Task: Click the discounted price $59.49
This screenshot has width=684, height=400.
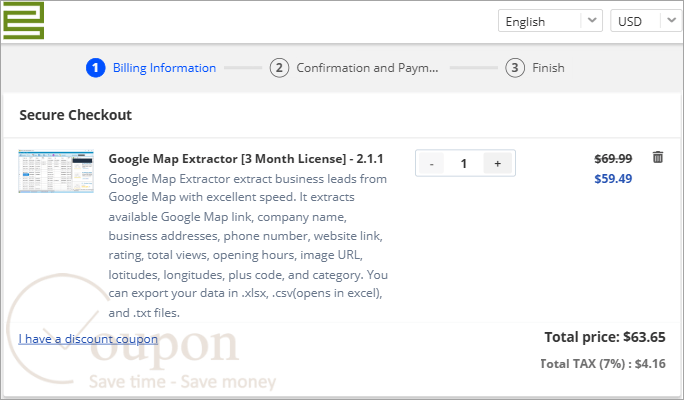Action: click(613, 178)
